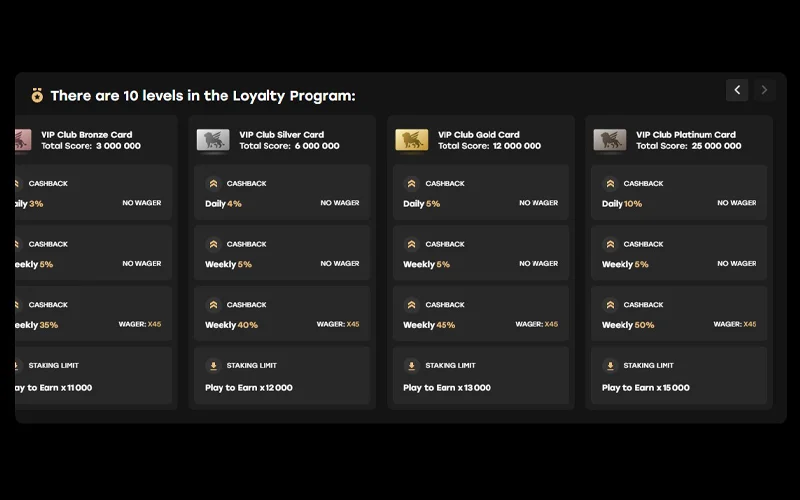Screen dimensions: 800x500
Task: Click the next arrow in the carousel
Action: coord(764,90)
